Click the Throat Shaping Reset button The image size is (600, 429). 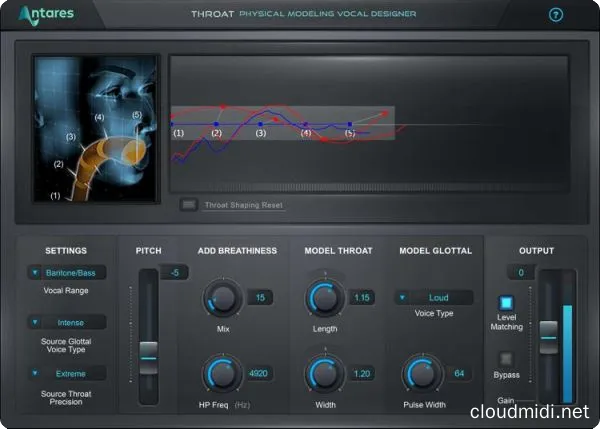click(x=189, y=205)
